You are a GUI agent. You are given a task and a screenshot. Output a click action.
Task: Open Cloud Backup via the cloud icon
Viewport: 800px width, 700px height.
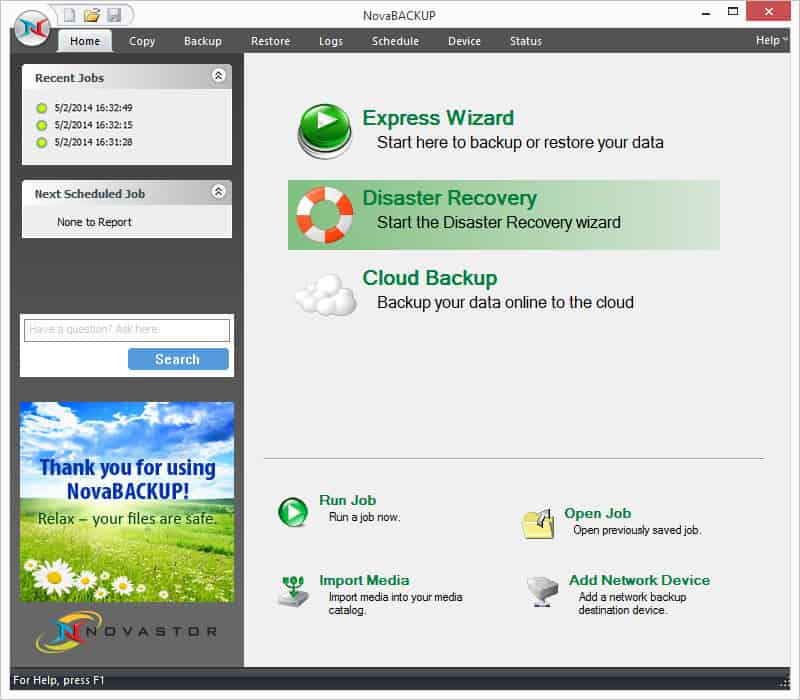[x=327, y=295]
